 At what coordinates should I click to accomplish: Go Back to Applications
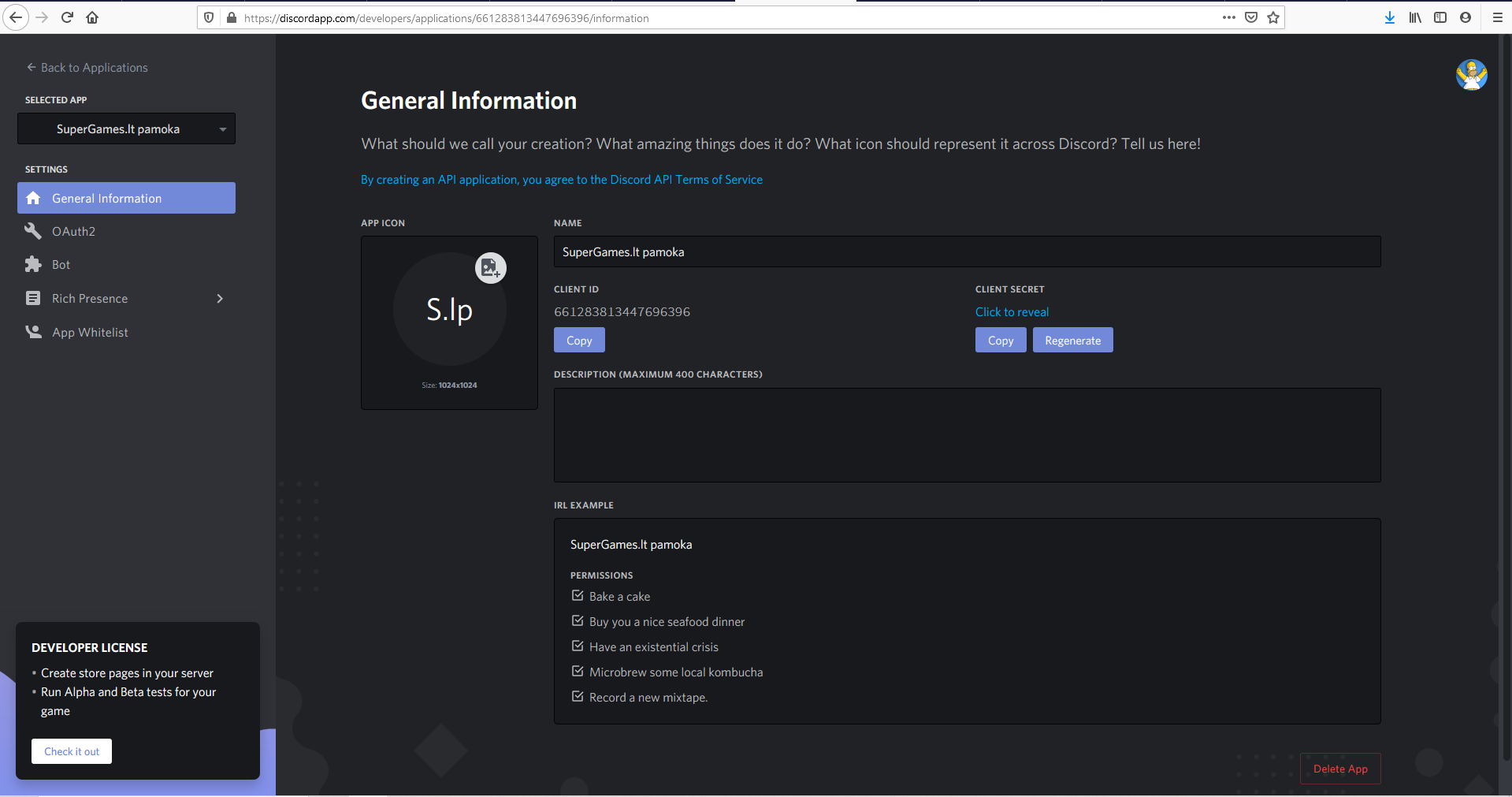(x=87, y=68)
